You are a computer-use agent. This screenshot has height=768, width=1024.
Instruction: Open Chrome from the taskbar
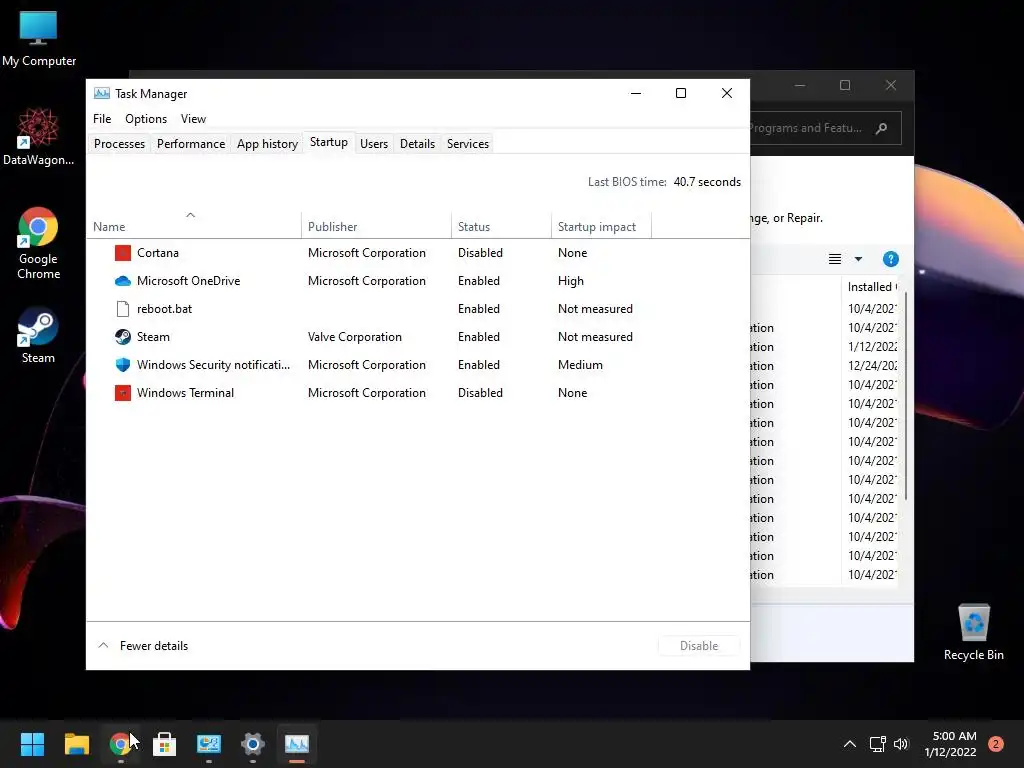point(120,744)
